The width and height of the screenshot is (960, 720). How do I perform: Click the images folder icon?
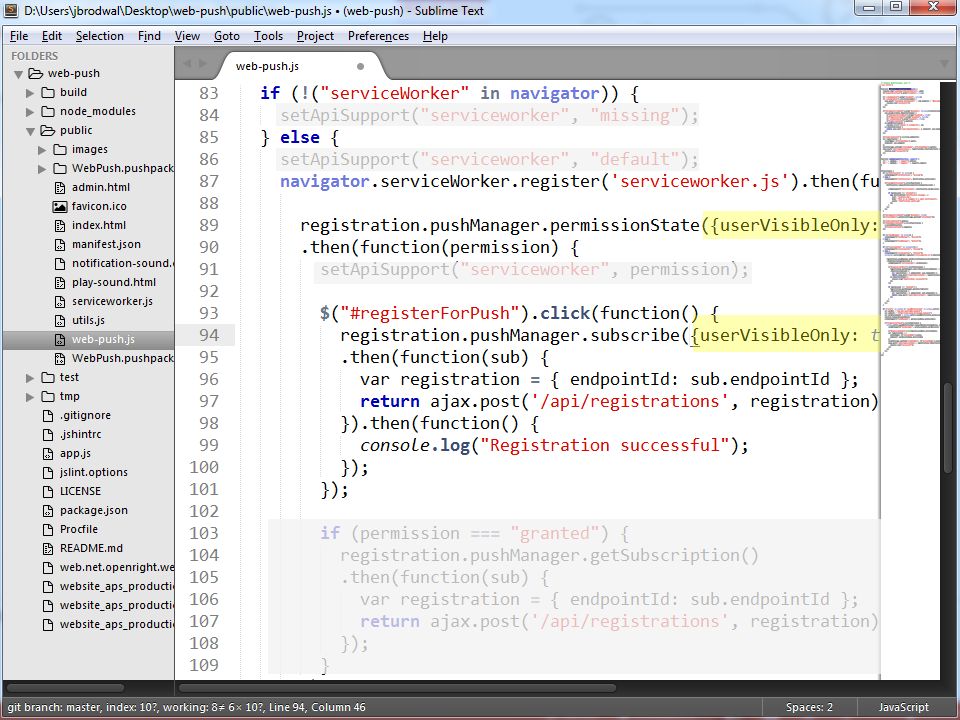pos(60,149)
